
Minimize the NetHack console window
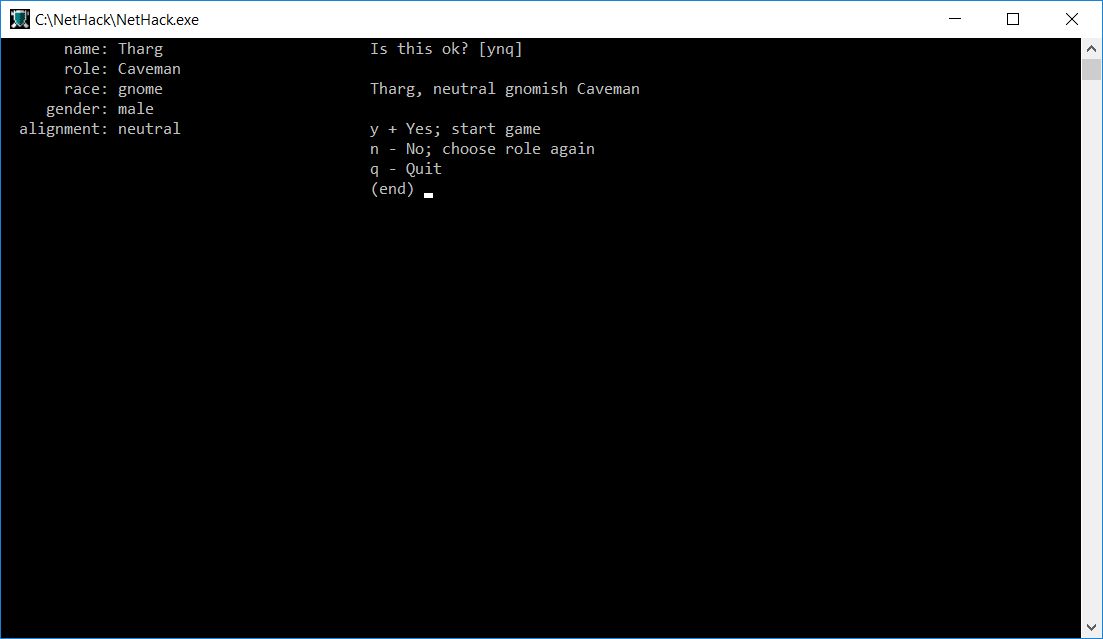click(955, 19)
